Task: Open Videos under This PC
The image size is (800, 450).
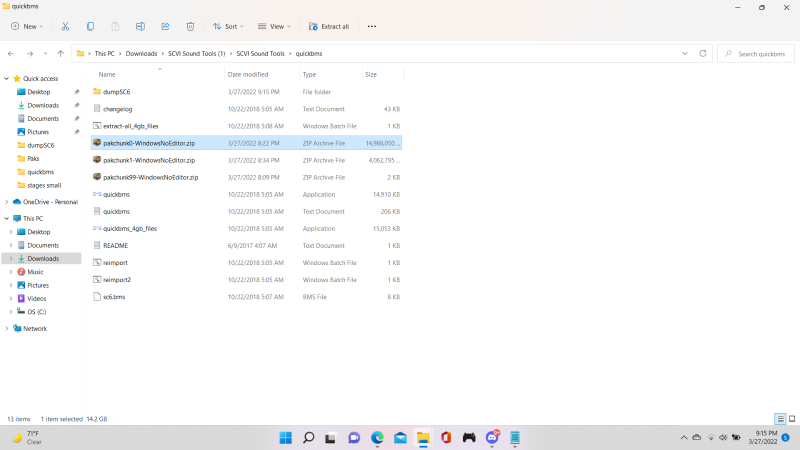Action: coord(37,298)
